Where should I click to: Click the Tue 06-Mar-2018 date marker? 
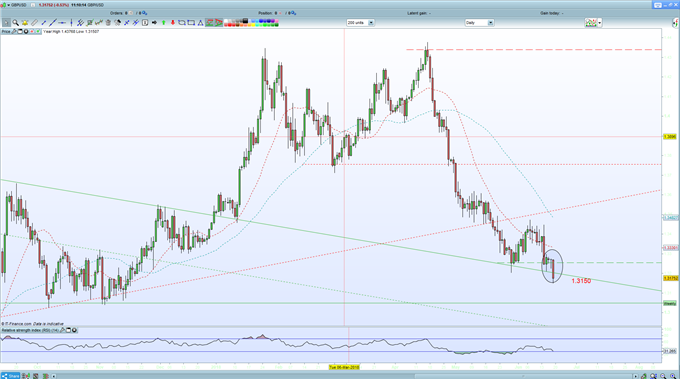[344, 367]
